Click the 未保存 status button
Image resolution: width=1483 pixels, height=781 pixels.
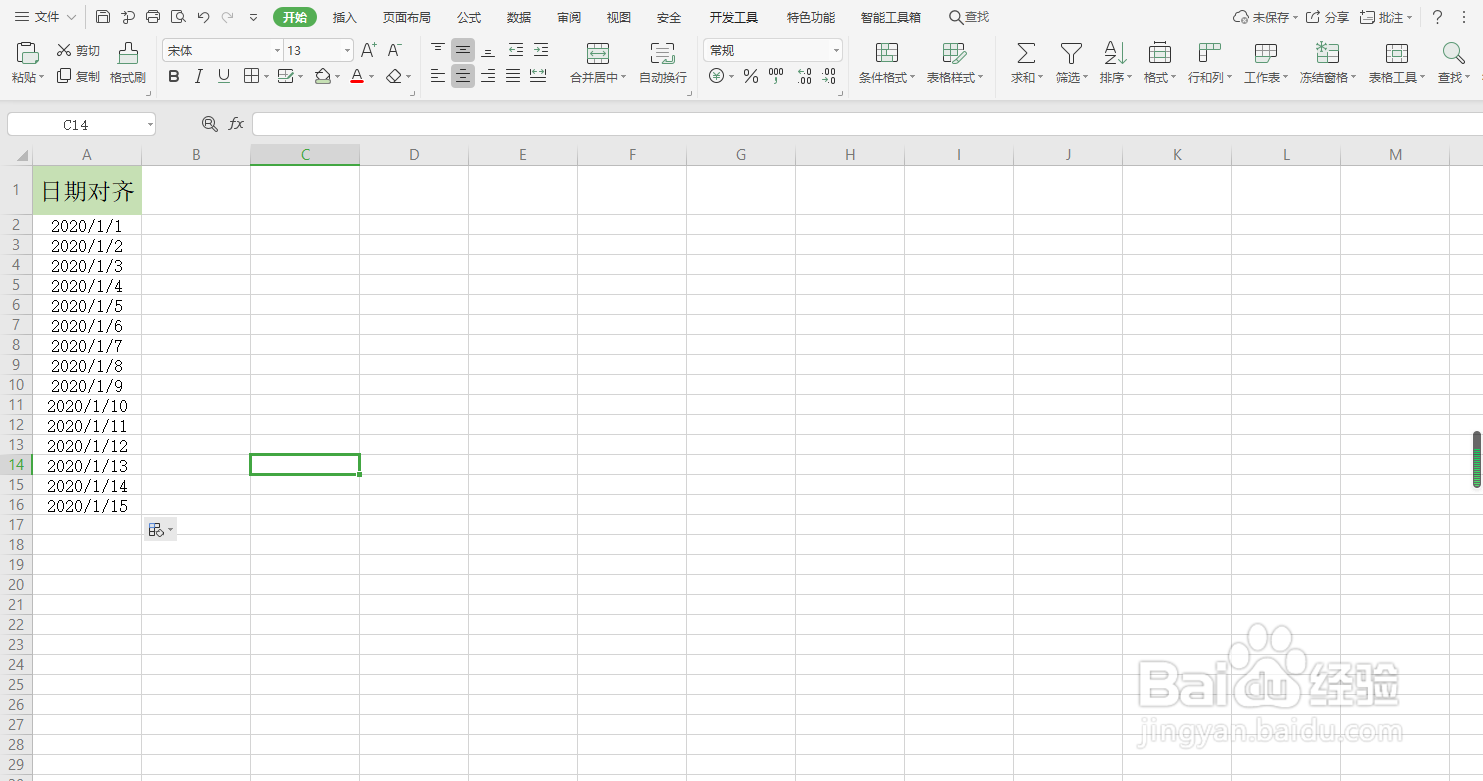(1266, 17)
